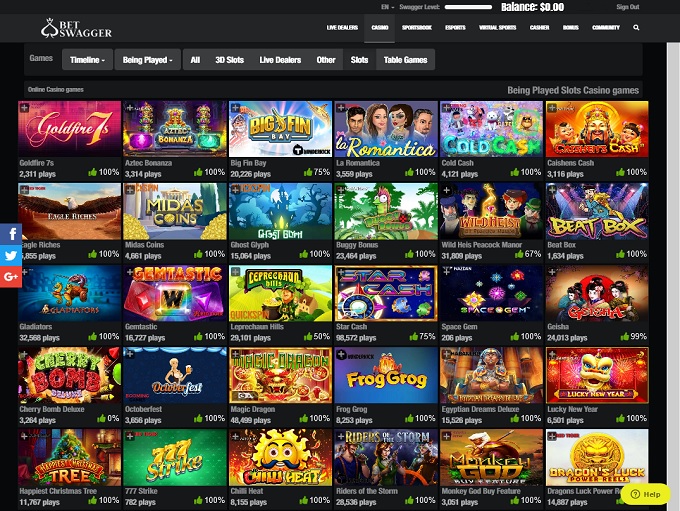Click the Facebook share icon
This screenshot has width=680, height=511.
11,234
